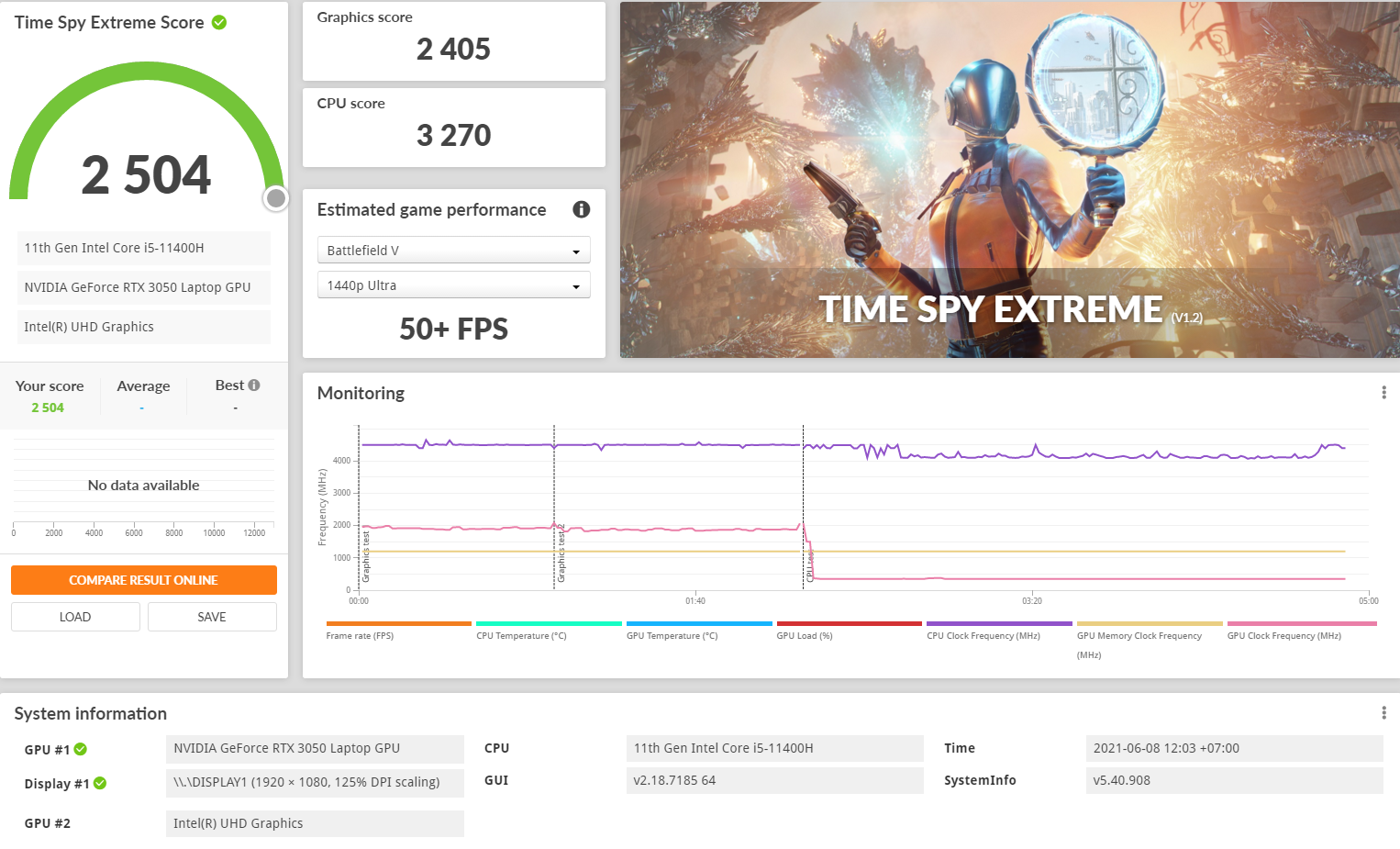This screenshot has height=849, width=1400.
Task: Click the DISPLAY1 1920 × 1080 info field
Action: point(315,782)
